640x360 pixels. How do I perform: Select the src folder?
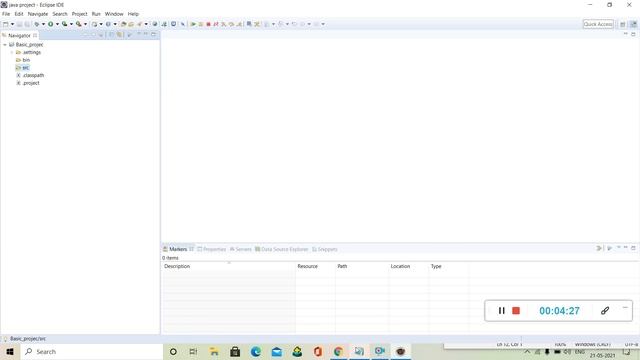tap(22, 68)
